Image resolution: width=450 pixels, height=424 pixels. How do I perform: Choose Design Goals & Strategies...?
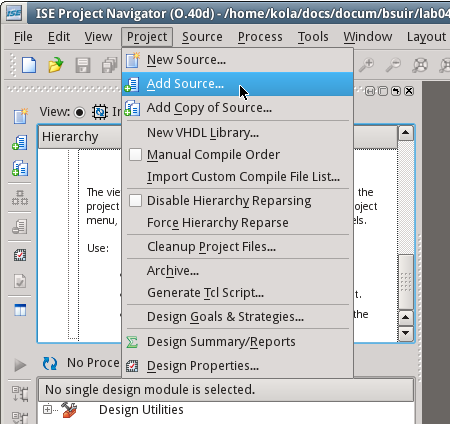coord(237,317)
